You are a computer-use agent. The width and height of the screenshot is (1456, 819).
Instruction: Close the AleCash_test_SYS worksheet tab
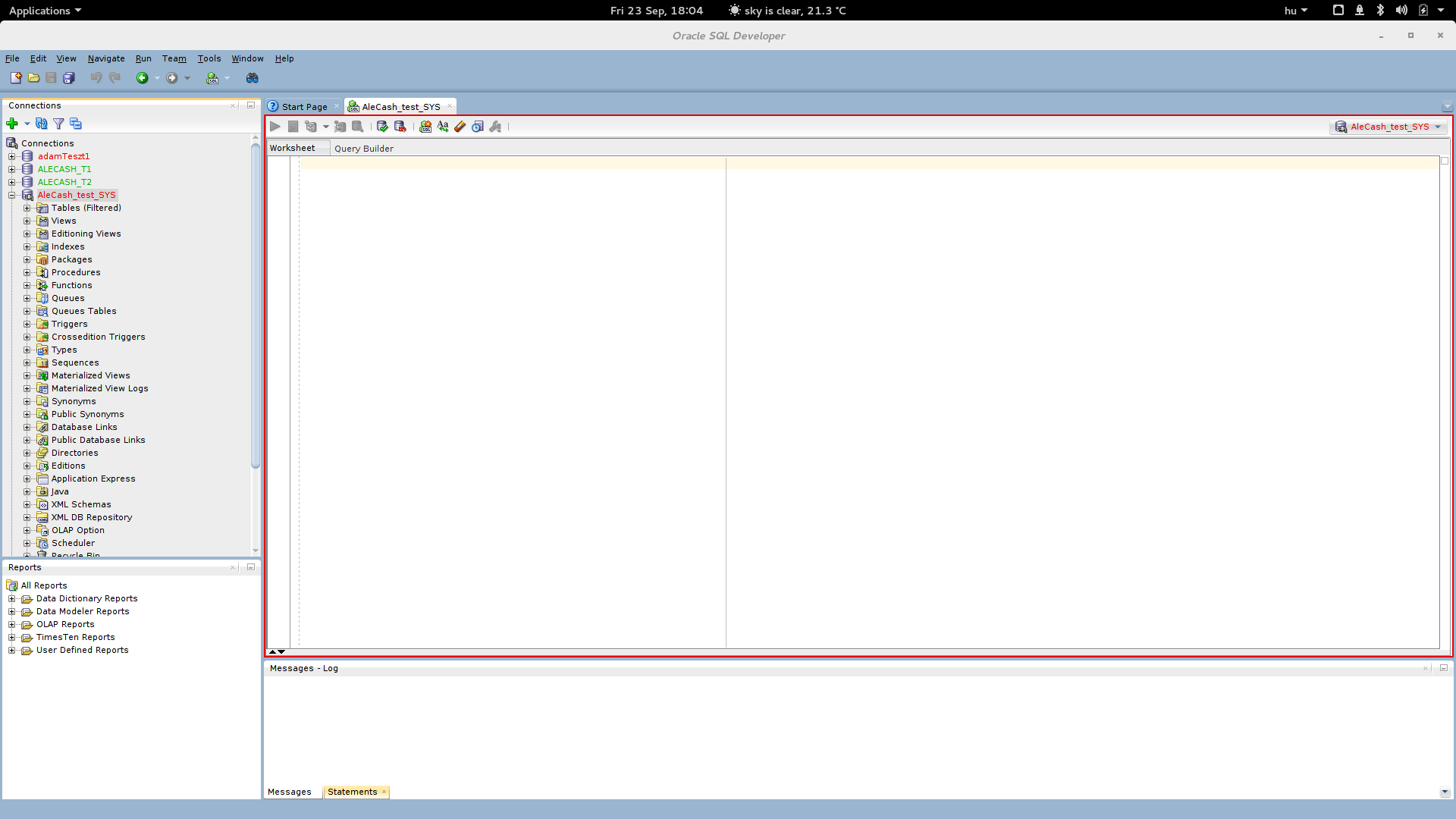[x=450, y=106]
